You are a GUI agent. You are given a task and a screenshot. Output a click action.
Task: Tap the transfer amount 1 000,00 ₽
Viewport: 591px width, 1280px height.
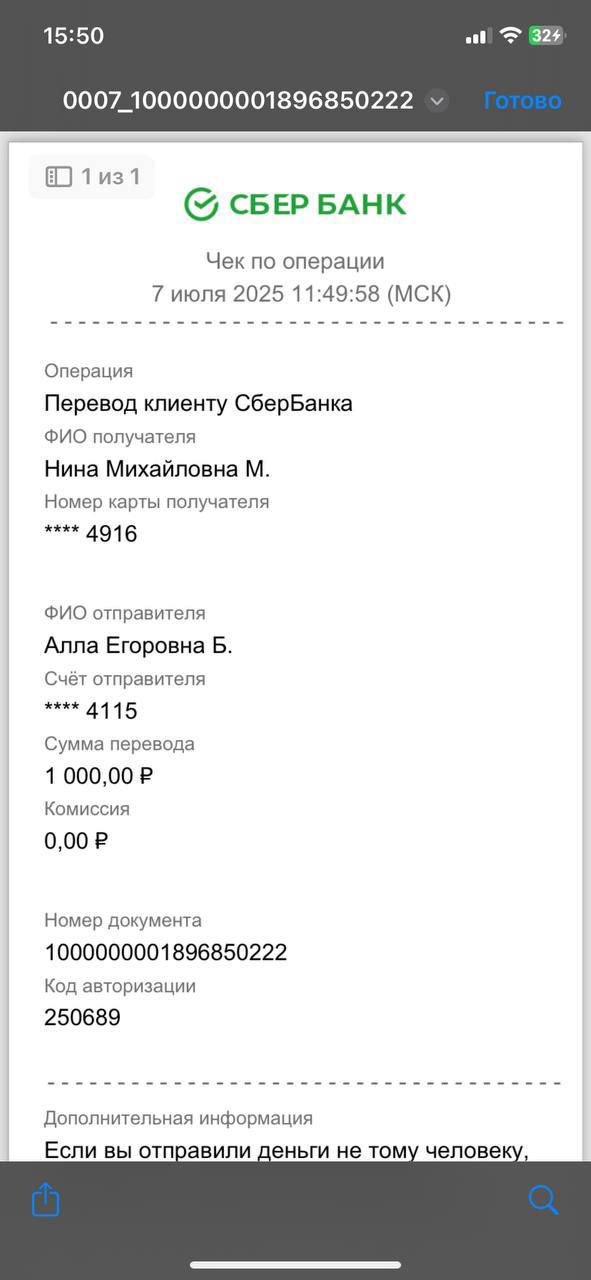[x=99, y=775]
